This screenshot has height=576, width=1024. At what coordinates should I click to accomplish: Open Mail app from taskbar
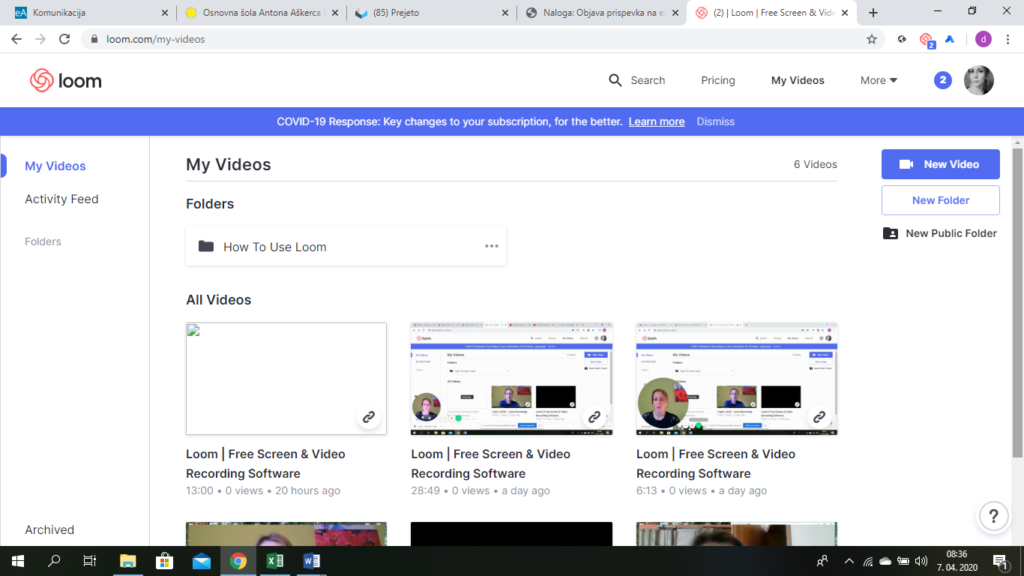(201, 561)
